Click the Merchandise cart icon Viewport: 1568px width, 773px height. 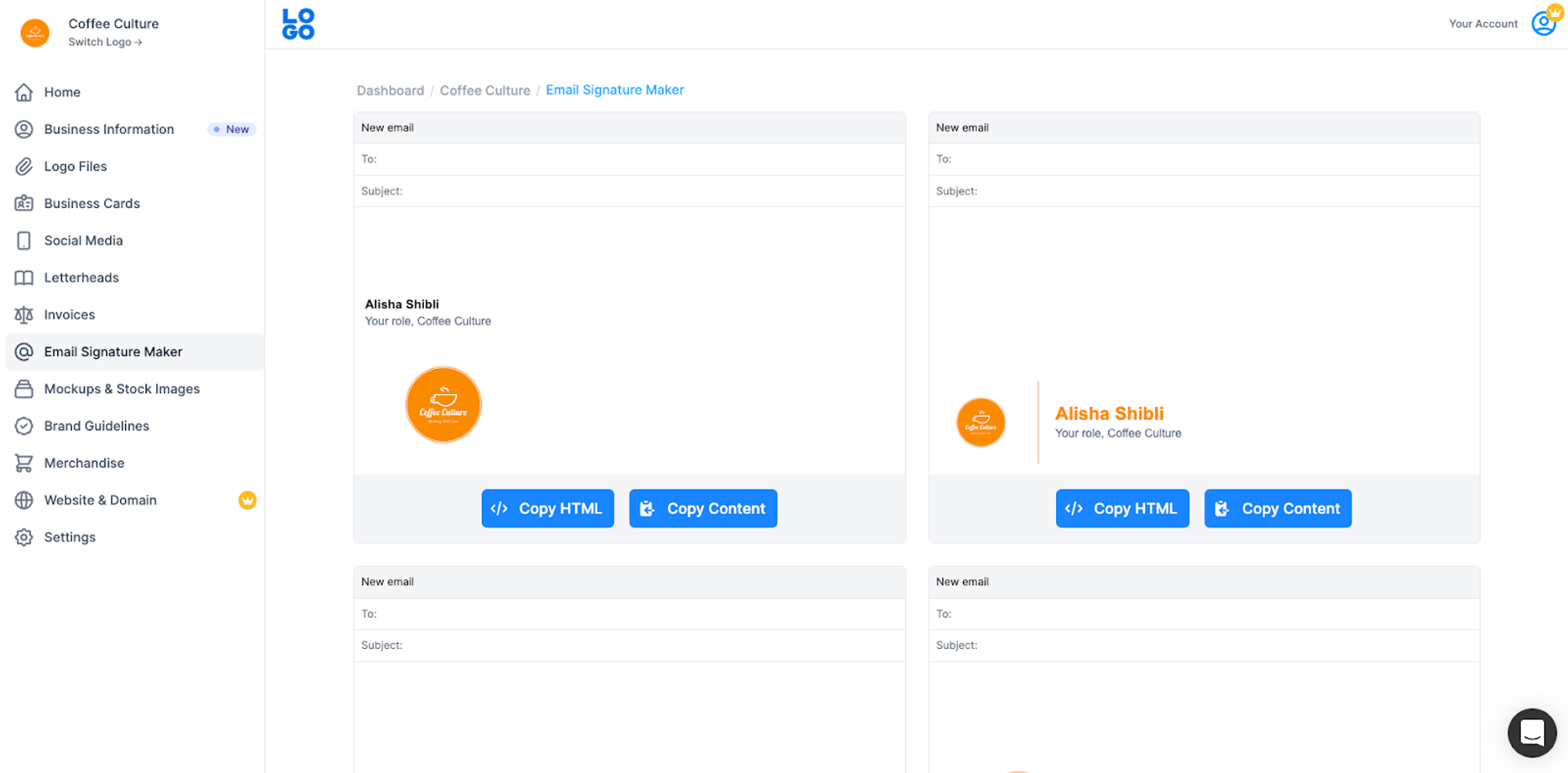[x=24, y=463]
